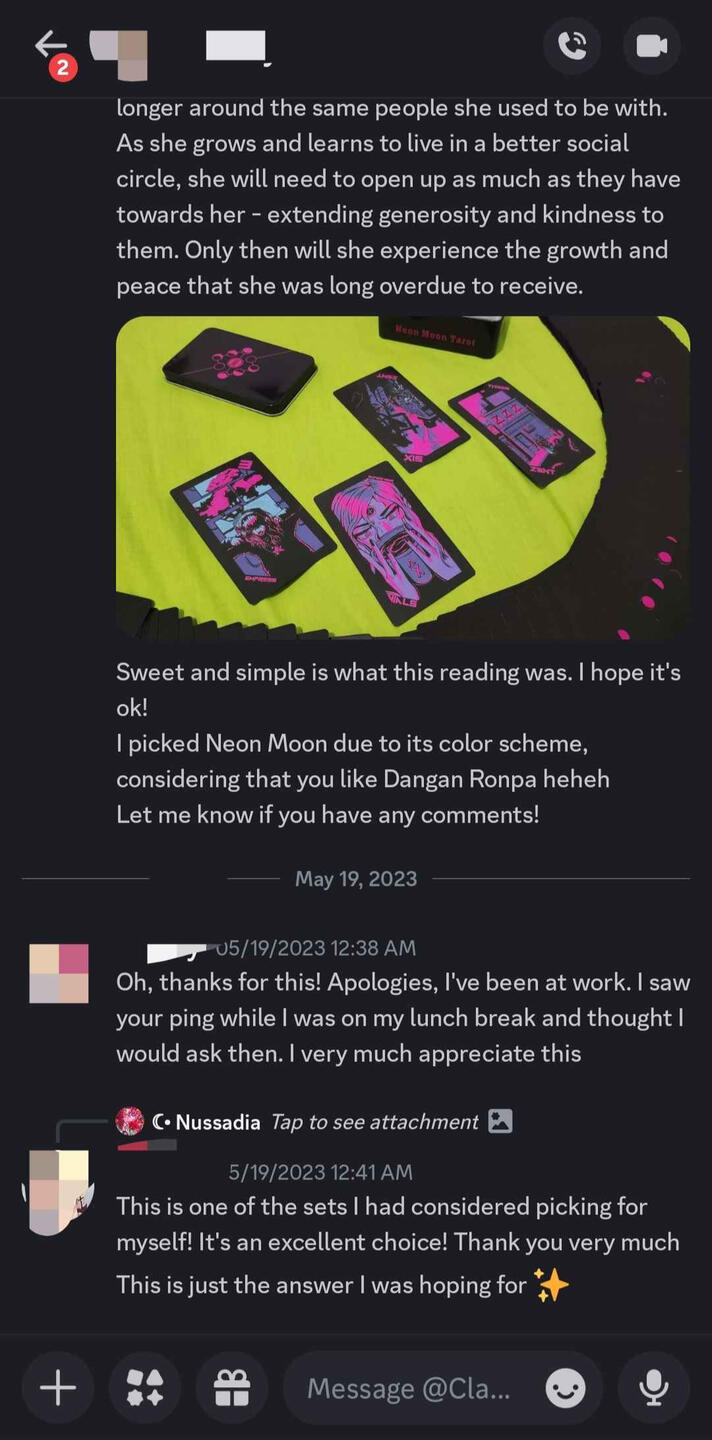Viewport: 712px width, 1440px height.
Task: Open the plus attachment menu
Action: click(x=58, y=1388)
